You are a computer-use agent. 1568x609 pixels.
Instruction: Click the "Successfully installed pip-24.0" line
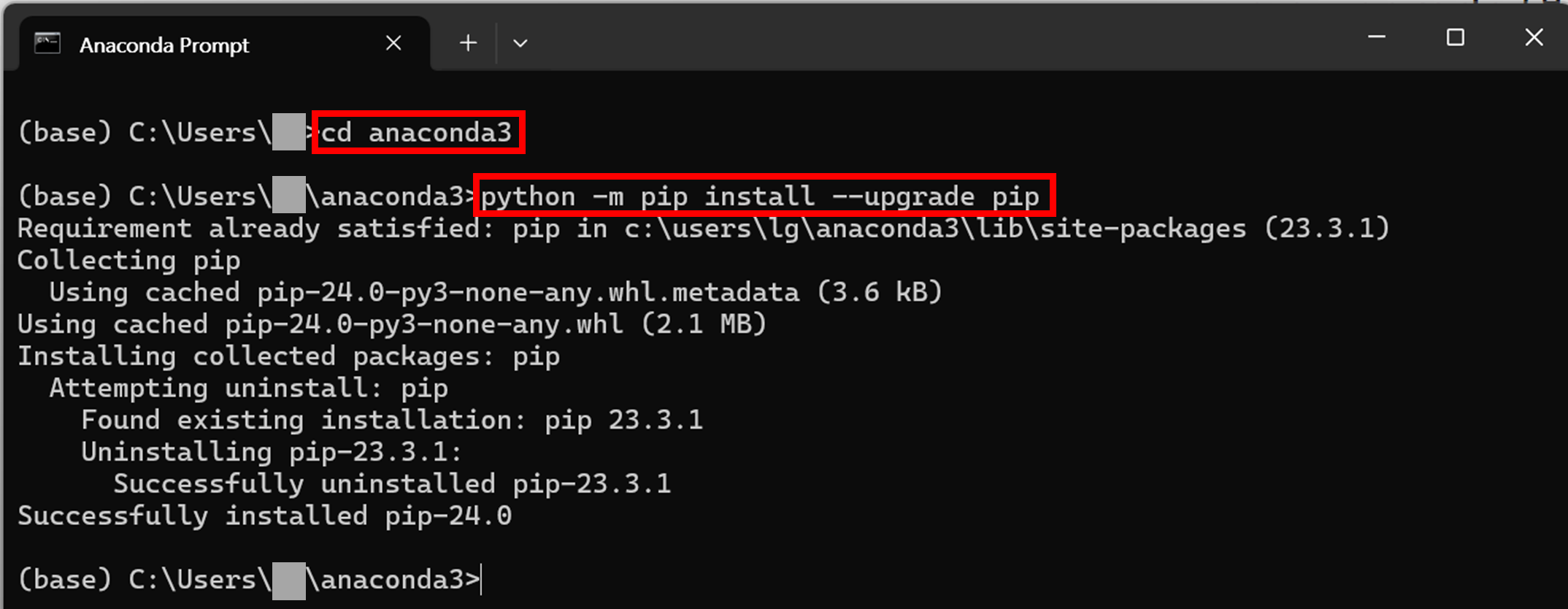265,516
